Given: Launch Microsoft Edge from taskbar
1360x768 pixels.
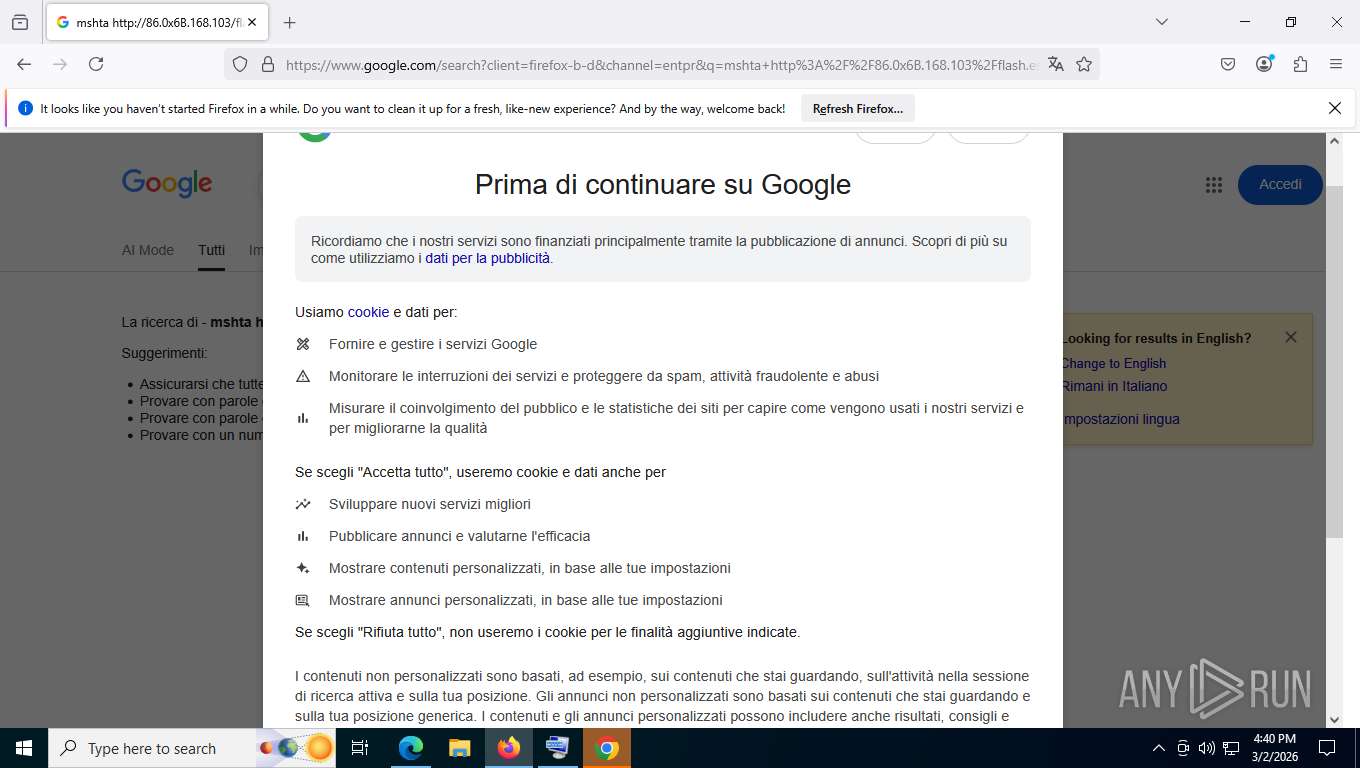Looking at the screenshot, I should point(411,748).
